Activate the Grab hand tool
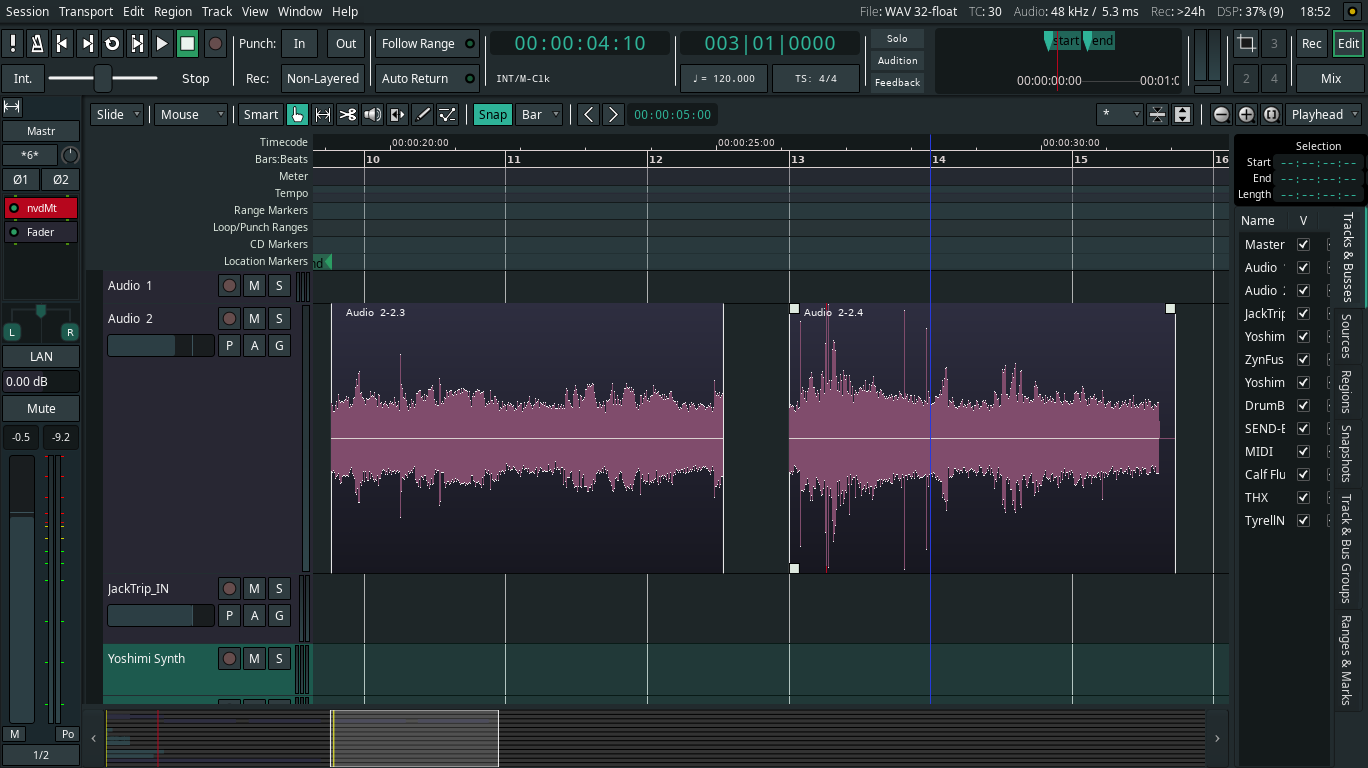Screen dimensions: 1368x768 297,114
